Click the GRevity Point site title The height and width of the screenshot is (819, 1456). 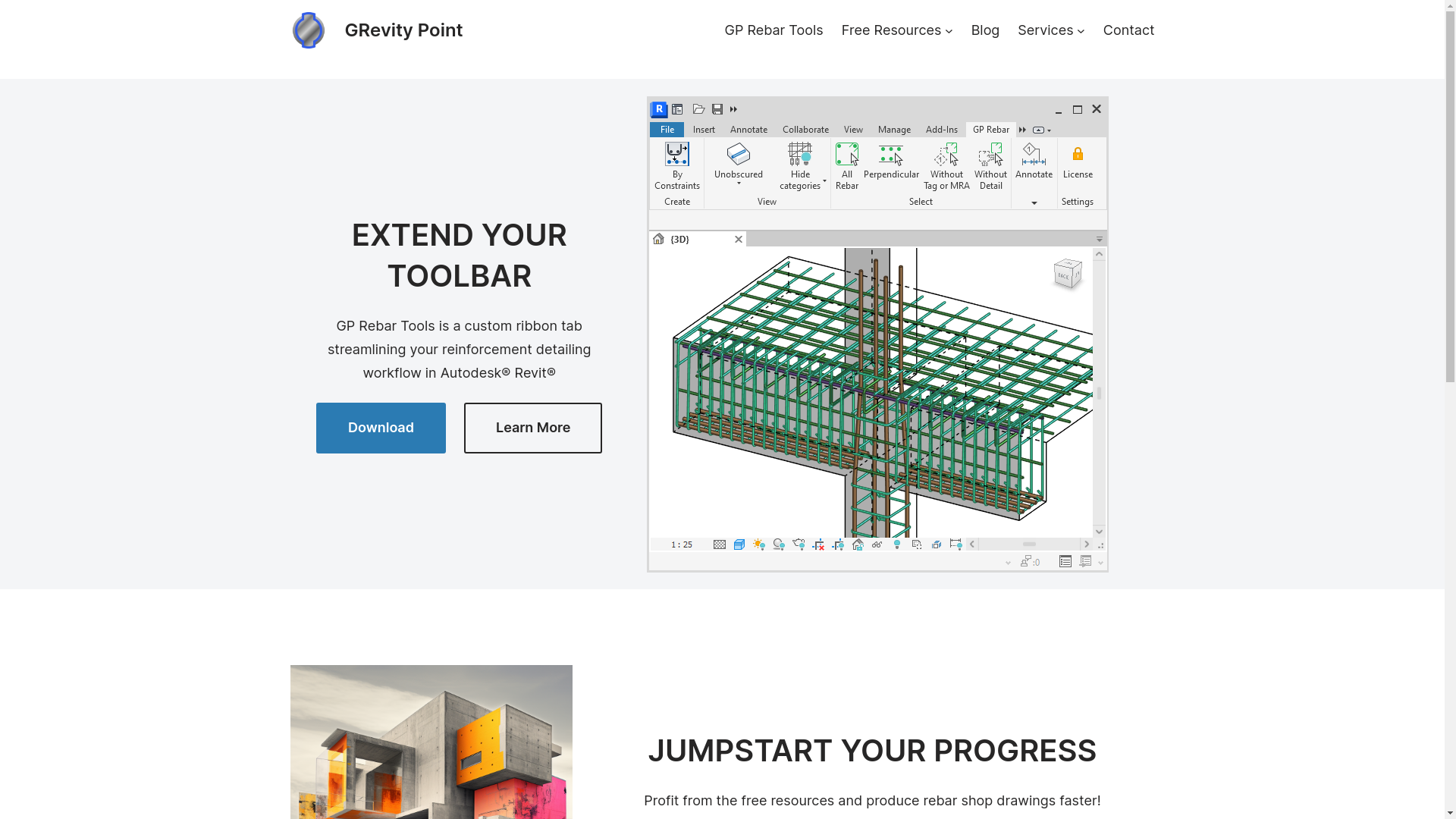pos(403,30)
